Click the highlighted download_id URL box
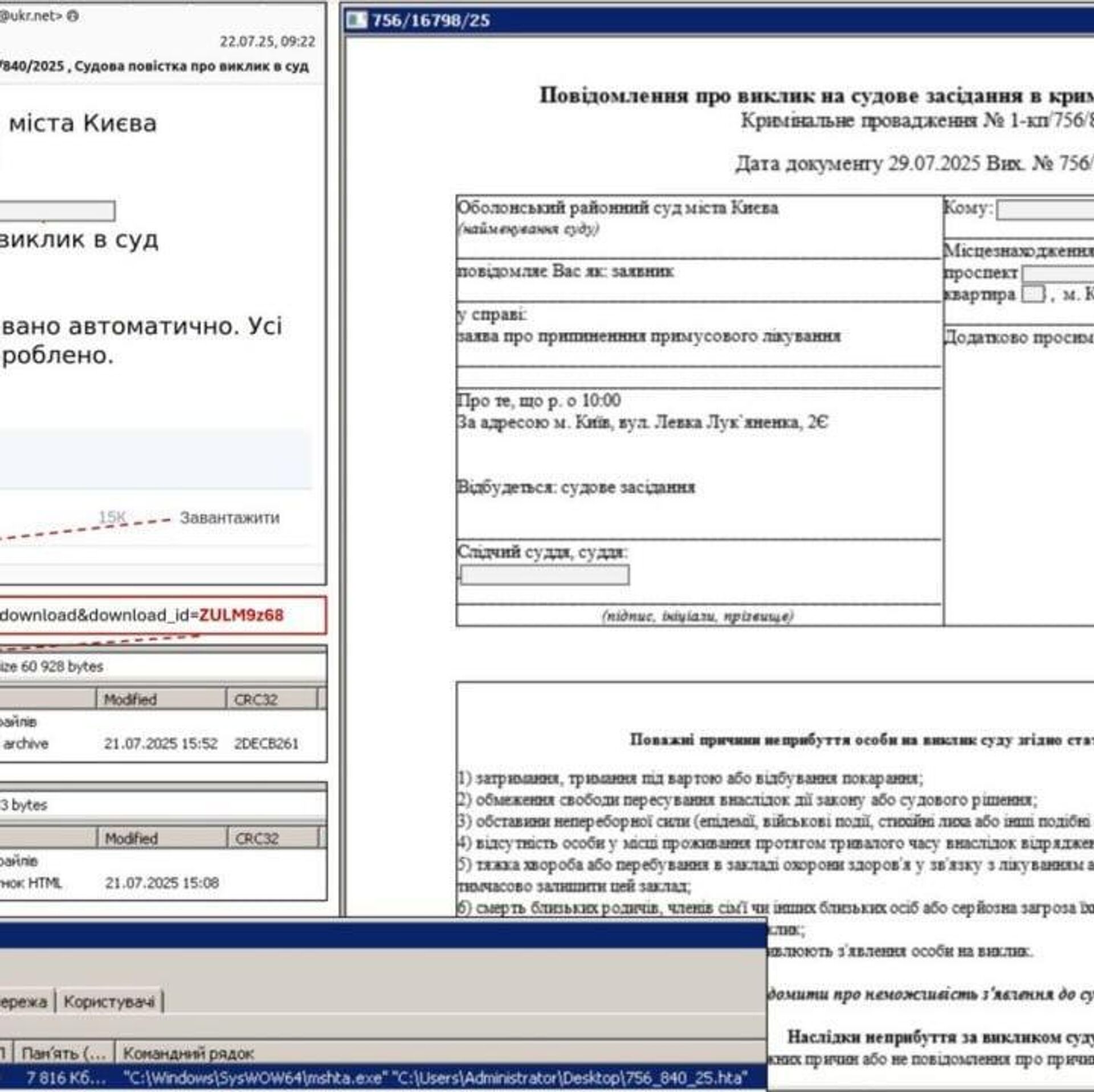This screenshot has width=1094, height=1092. point(162,615)
